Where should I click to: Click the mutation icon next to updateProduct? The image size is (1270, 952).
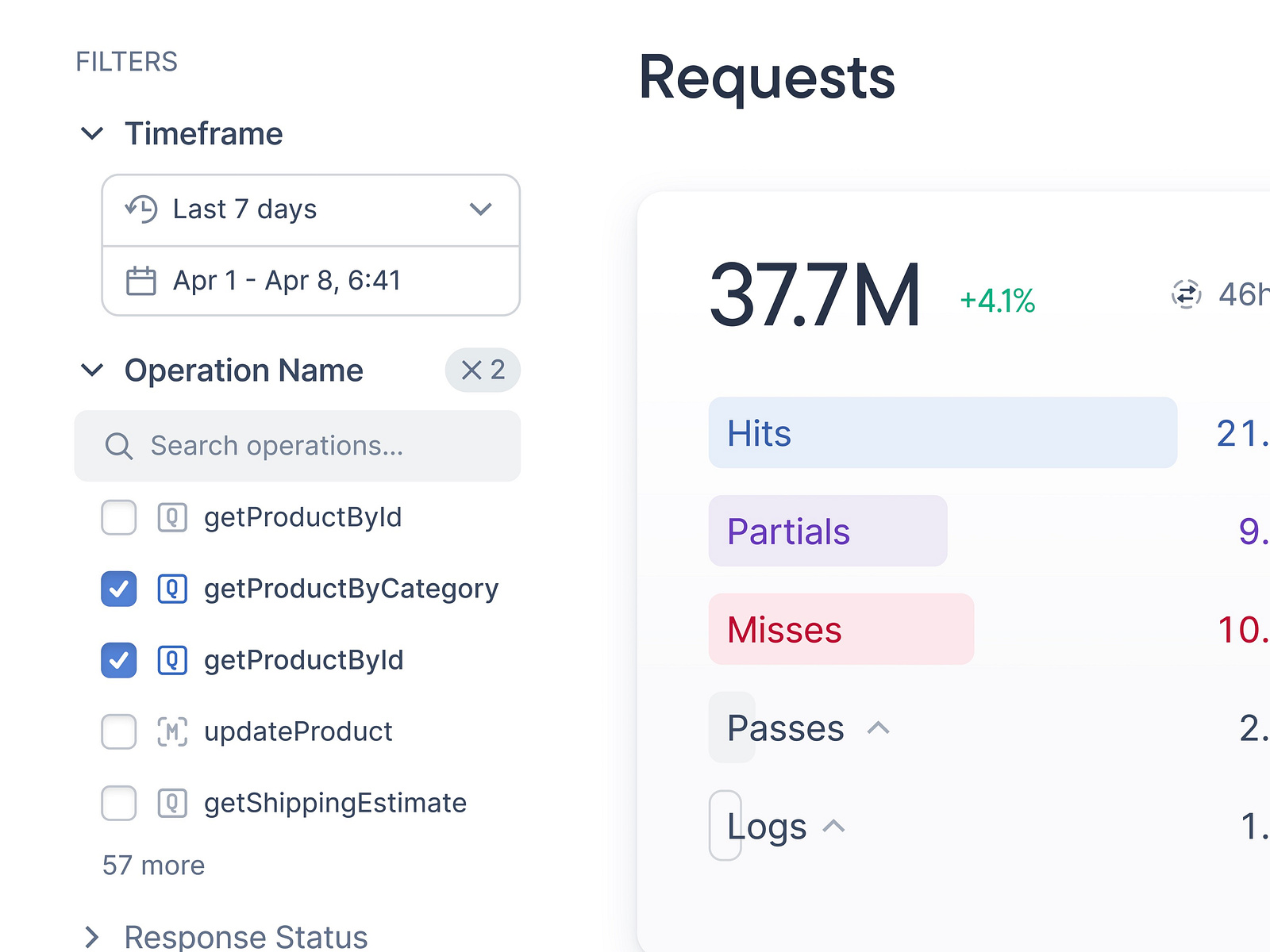pyautogui.click(x=171, y=731)
